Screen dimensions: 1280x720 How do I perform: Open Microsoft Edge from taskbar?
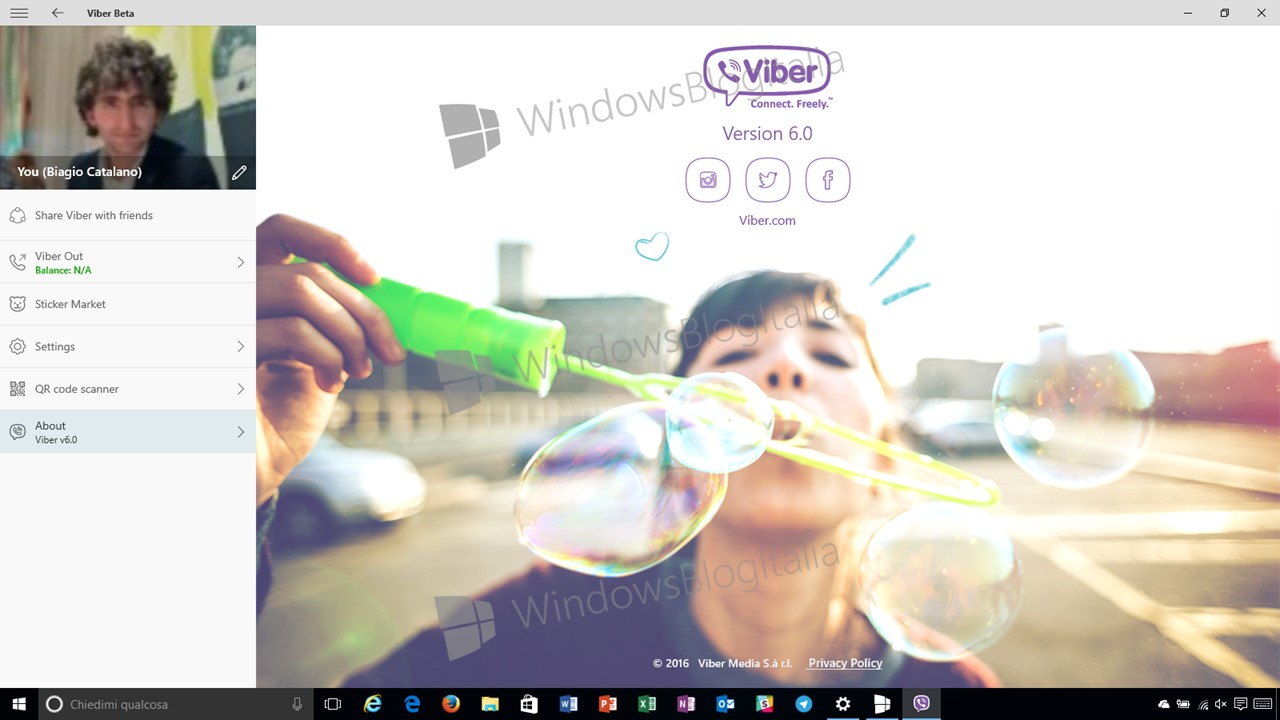412,704
